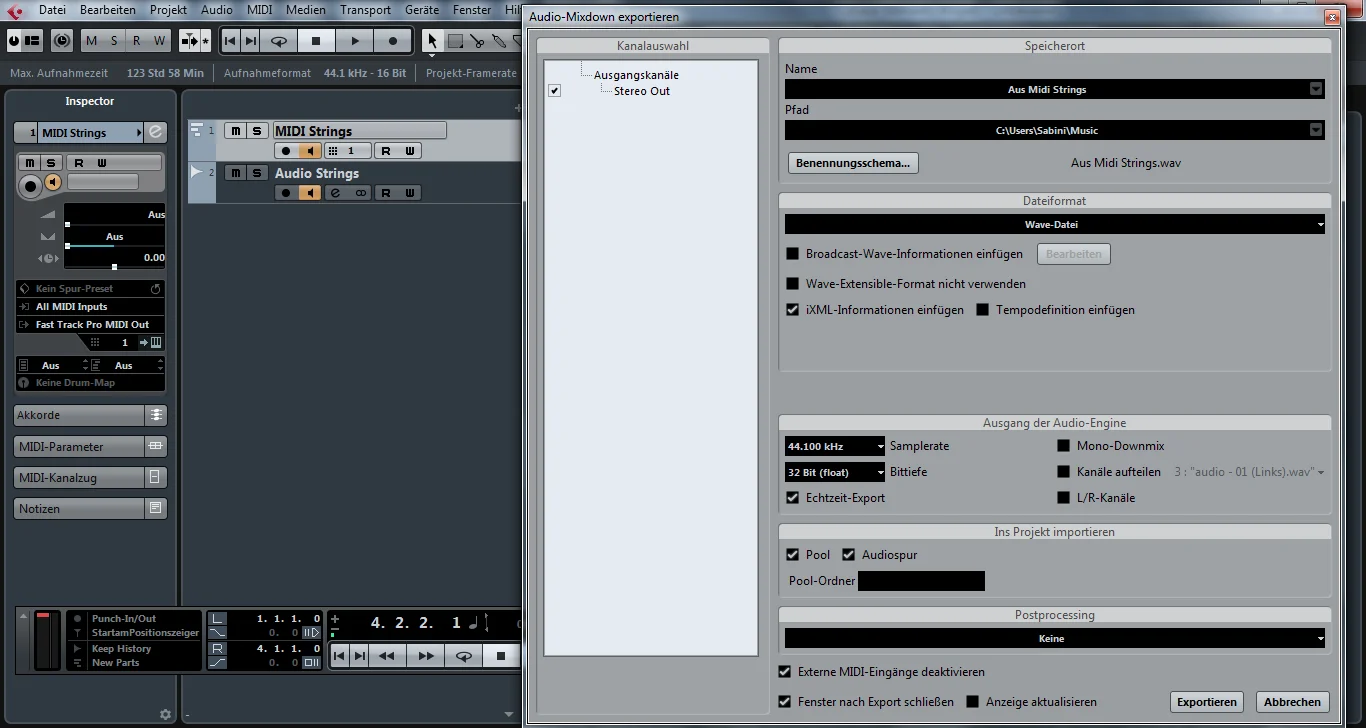Enable the Mono-Downmix checkbox
Viewport: 1366px width, 728px height.
(x=1064, y=446)
